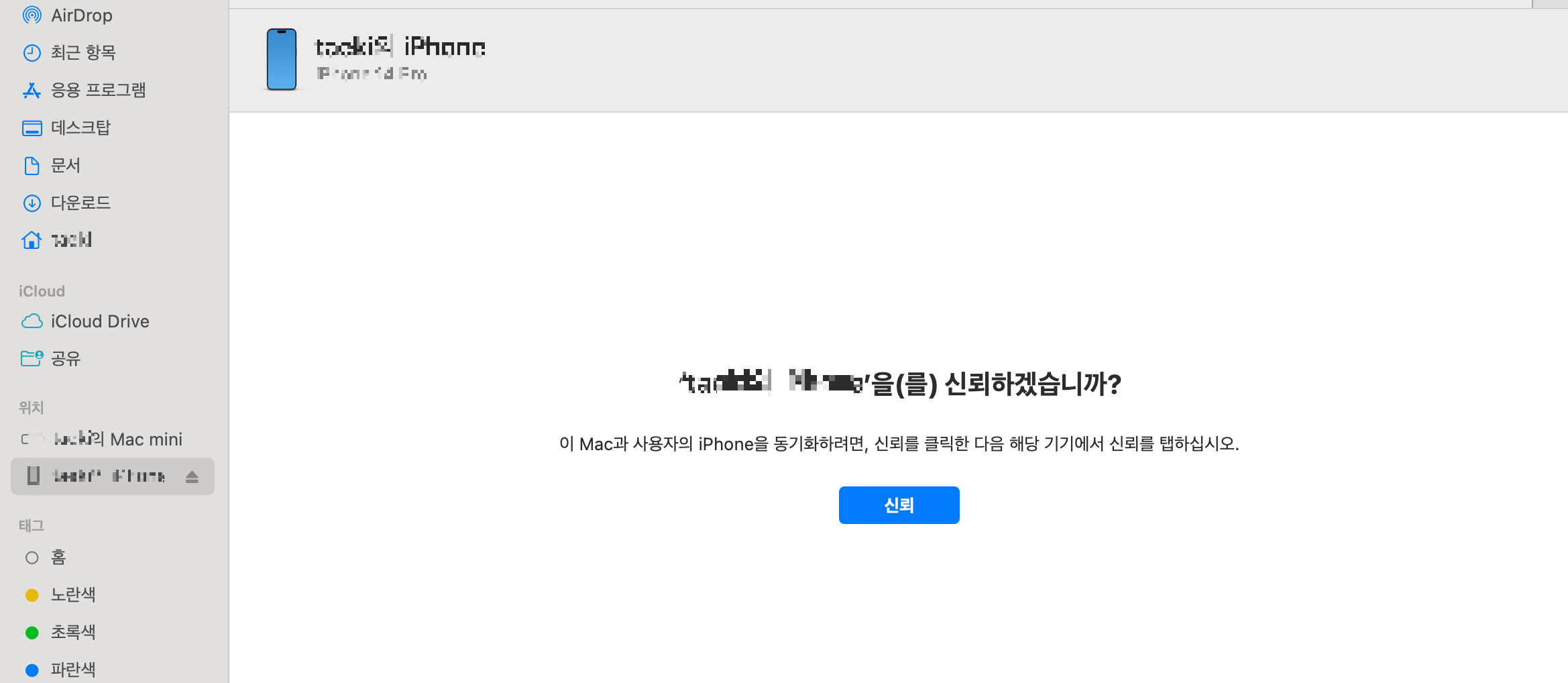Click the 응용 프로그램 label

[x=98, y=90]
